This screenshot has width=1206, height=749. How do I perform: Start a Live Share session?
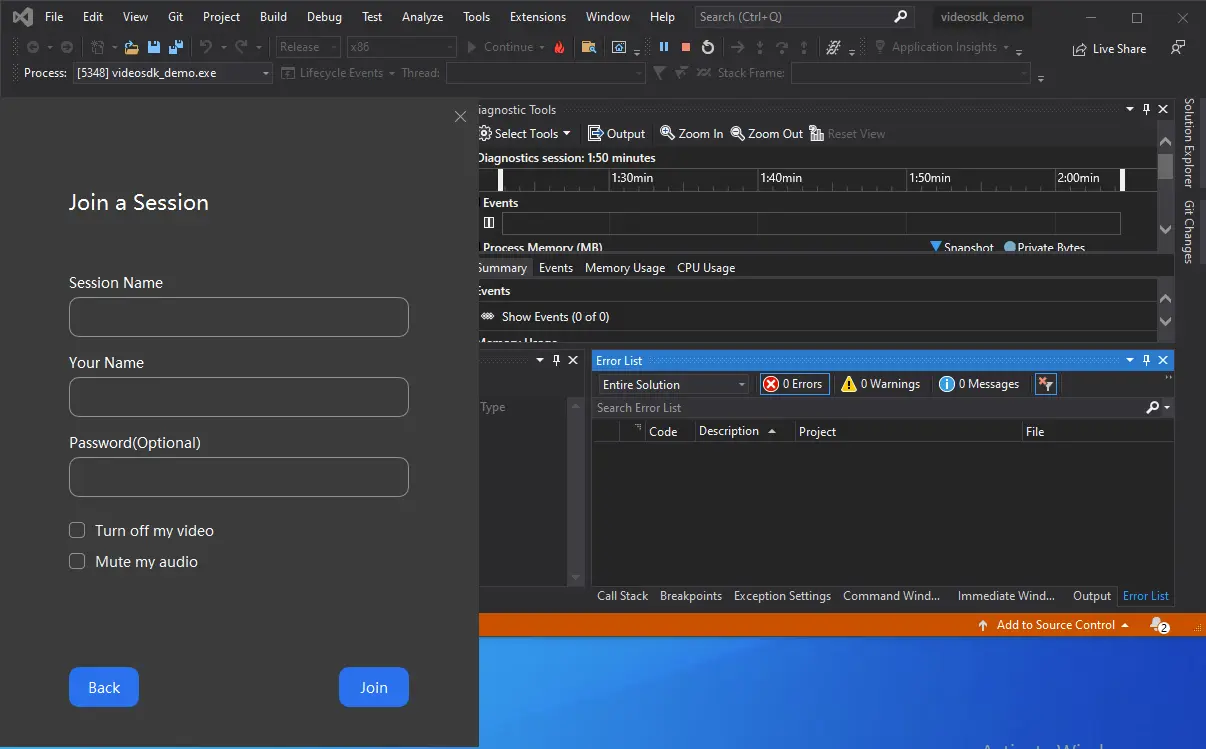[x=1108, y=48]
